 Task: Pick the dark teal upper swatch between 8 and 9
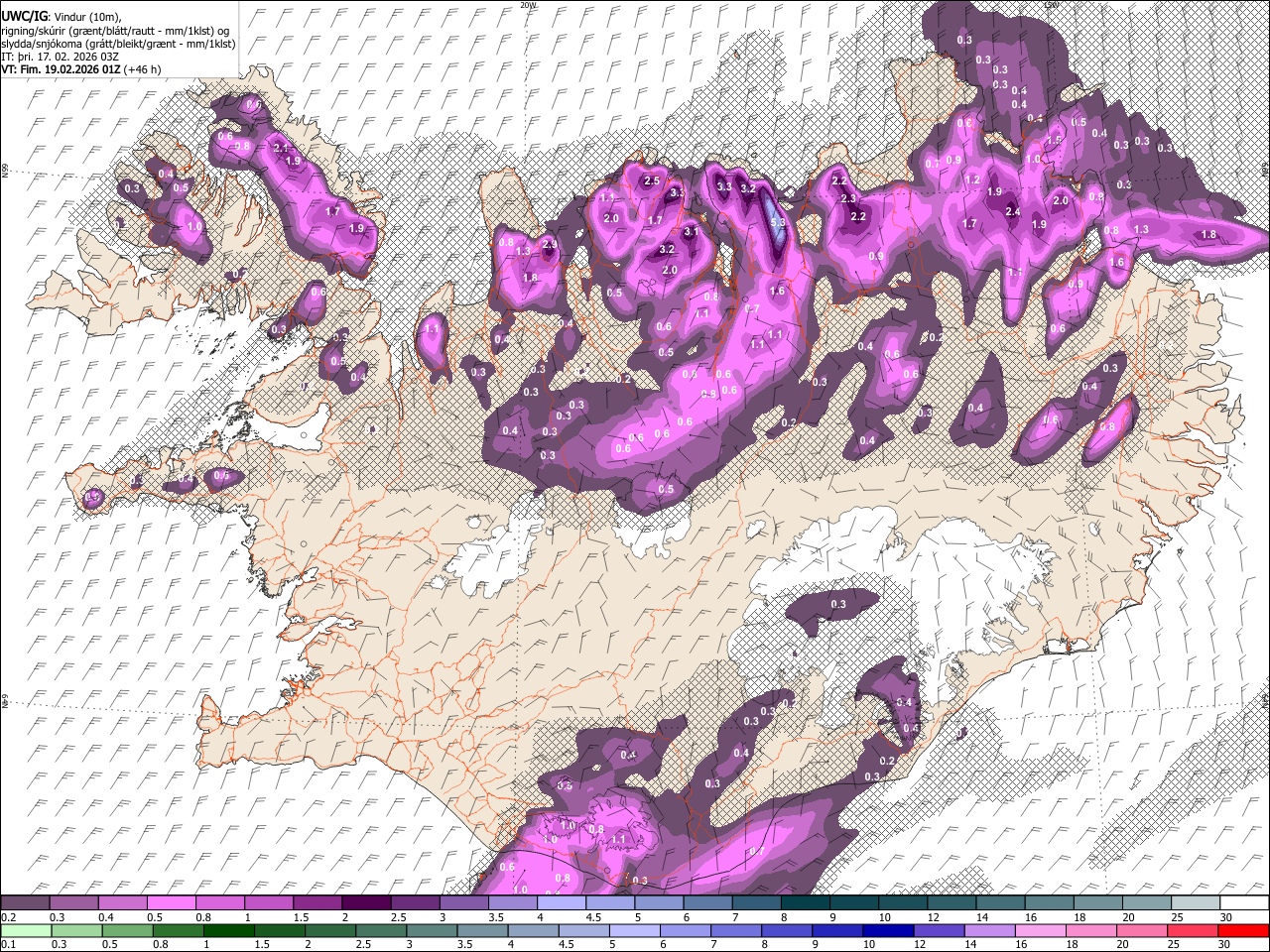pyautogui.click(x=807, y=902)
